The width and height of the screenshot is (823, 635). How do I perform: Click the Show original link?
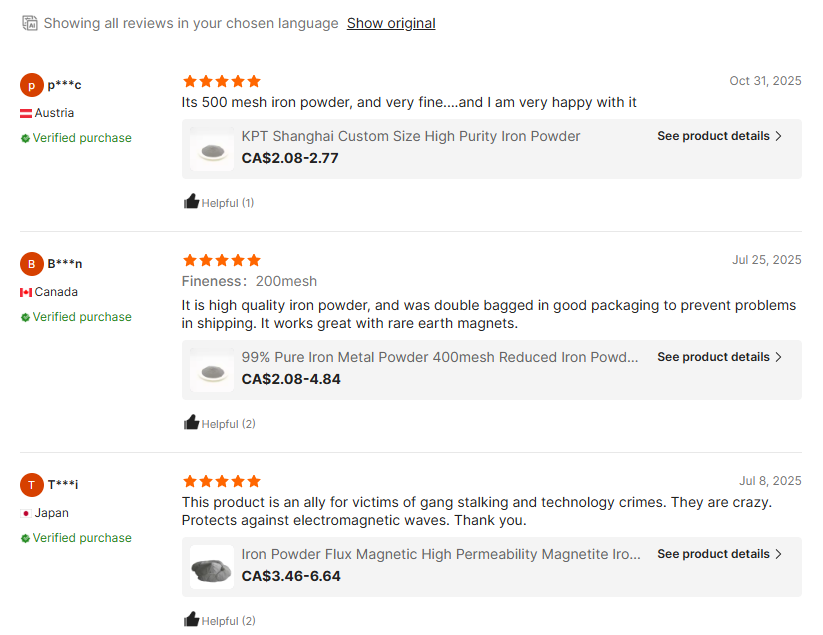point(391,23)
